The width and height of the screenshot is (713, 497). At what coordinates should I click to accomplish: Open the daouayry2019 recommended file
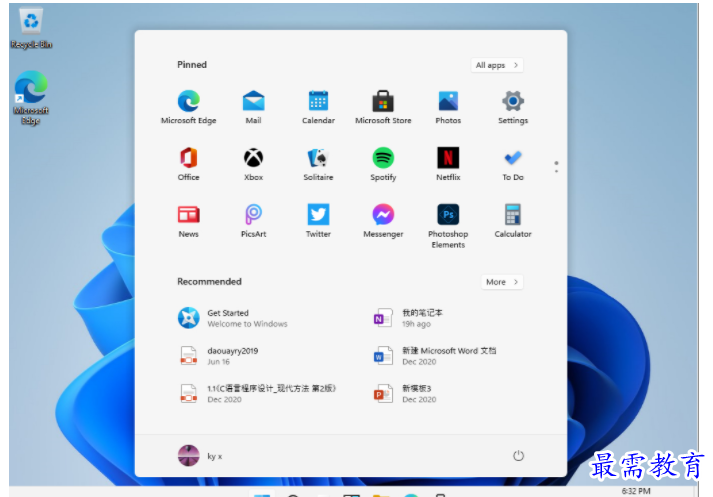[218, 356]
